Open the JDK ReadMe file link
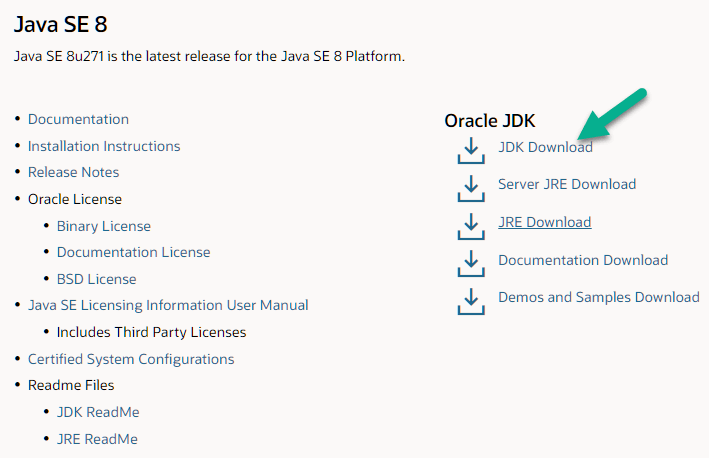The width and height of the screenshot is (709, 458). point(98,412)
